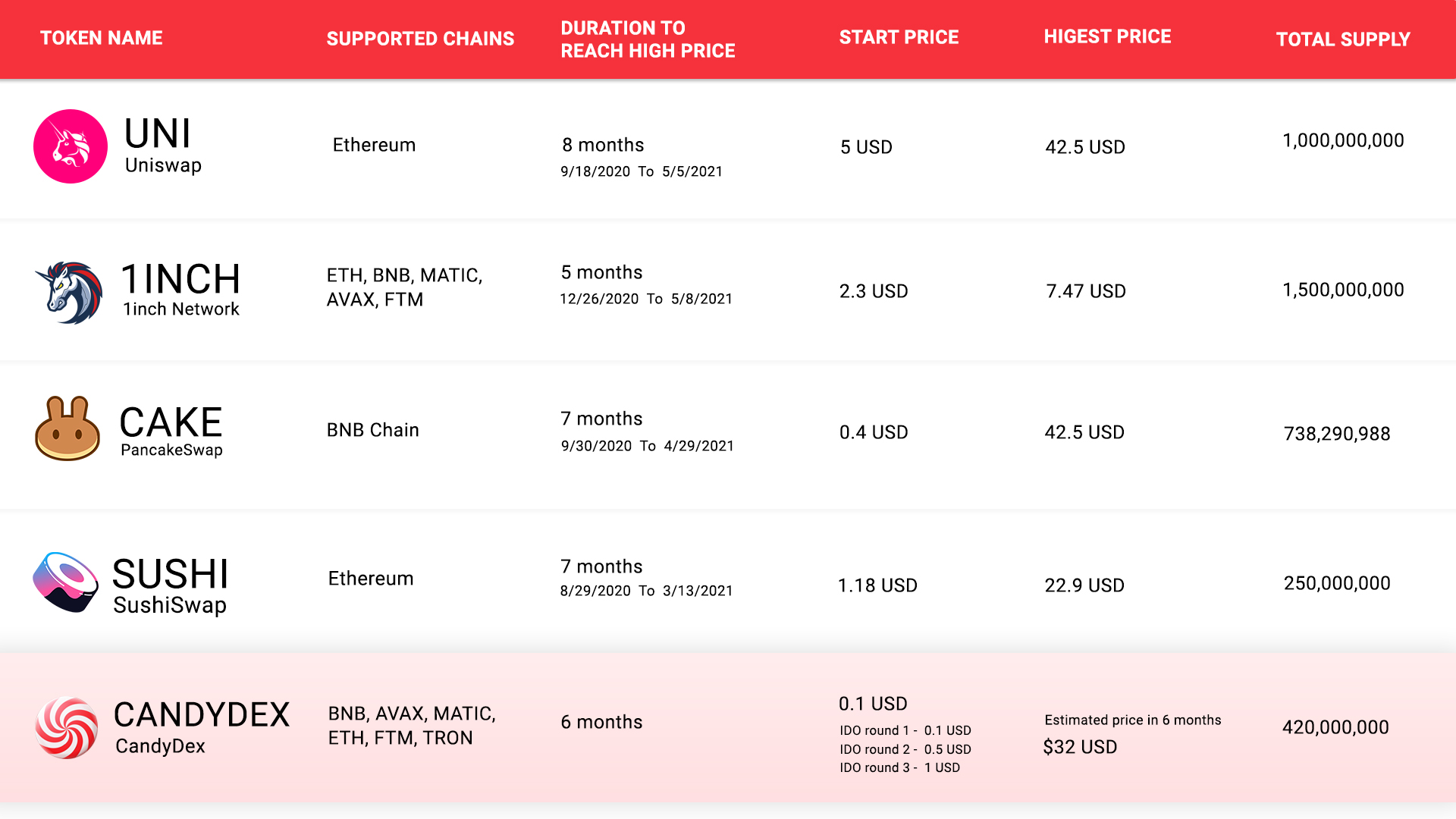Image resolution: width=1456 pixels, height=819 pixels.
Task: Click the Duration to Reach High Price header
Action: (x=648, y=39)
